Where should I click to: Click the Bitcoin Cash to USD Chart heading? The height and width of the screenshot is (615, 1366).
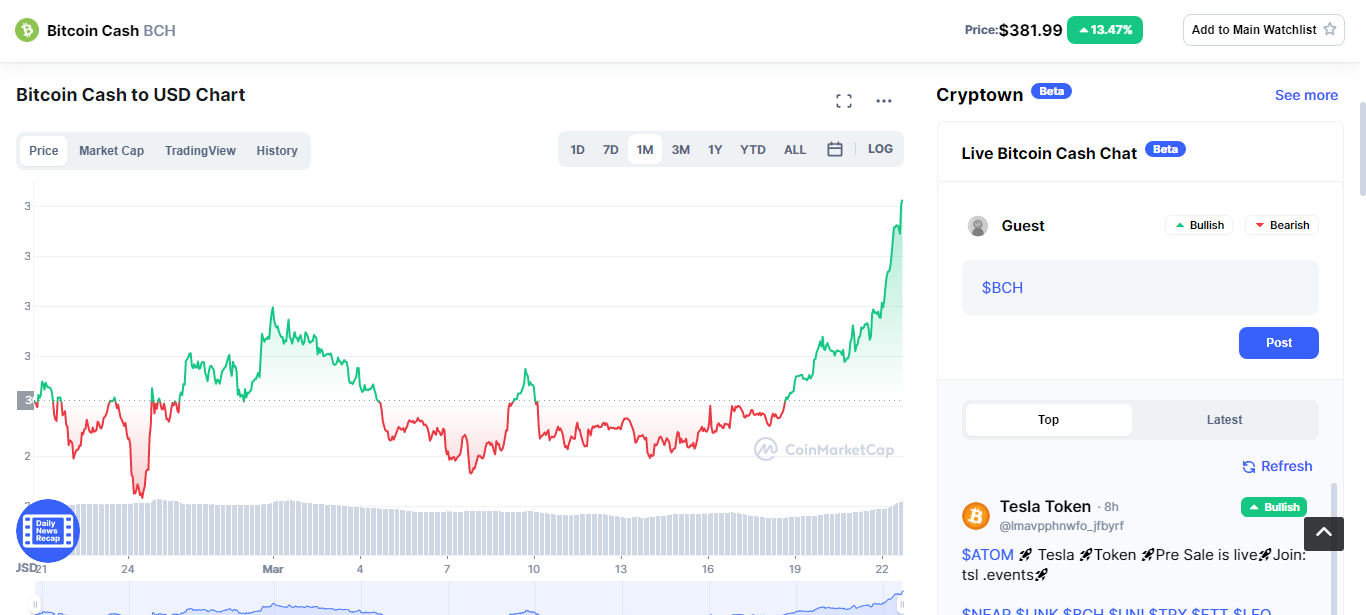(131, 95)
